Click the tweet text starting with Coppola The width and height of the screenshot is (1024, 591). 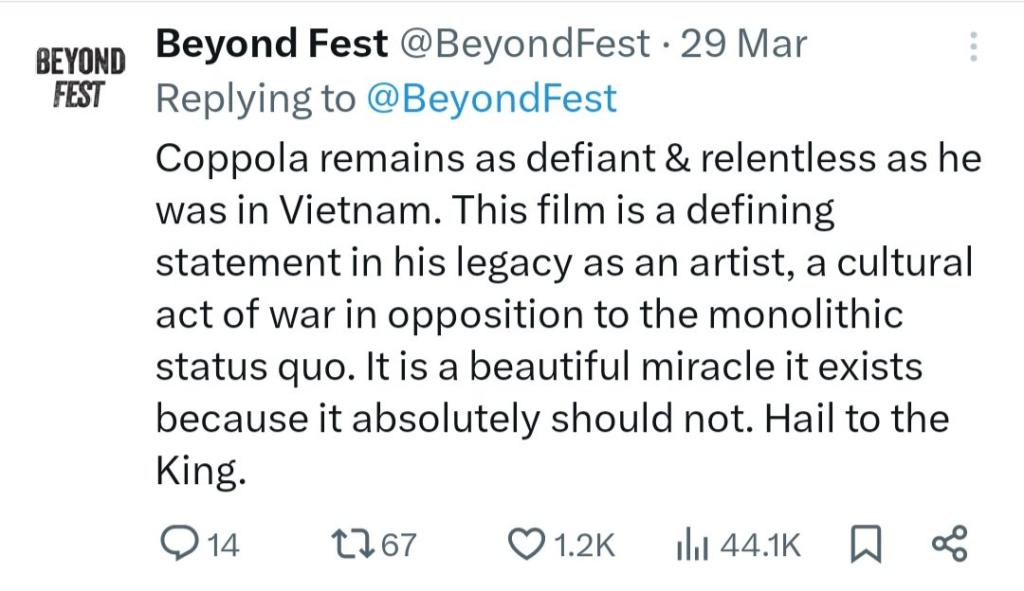tap(568, 314)
